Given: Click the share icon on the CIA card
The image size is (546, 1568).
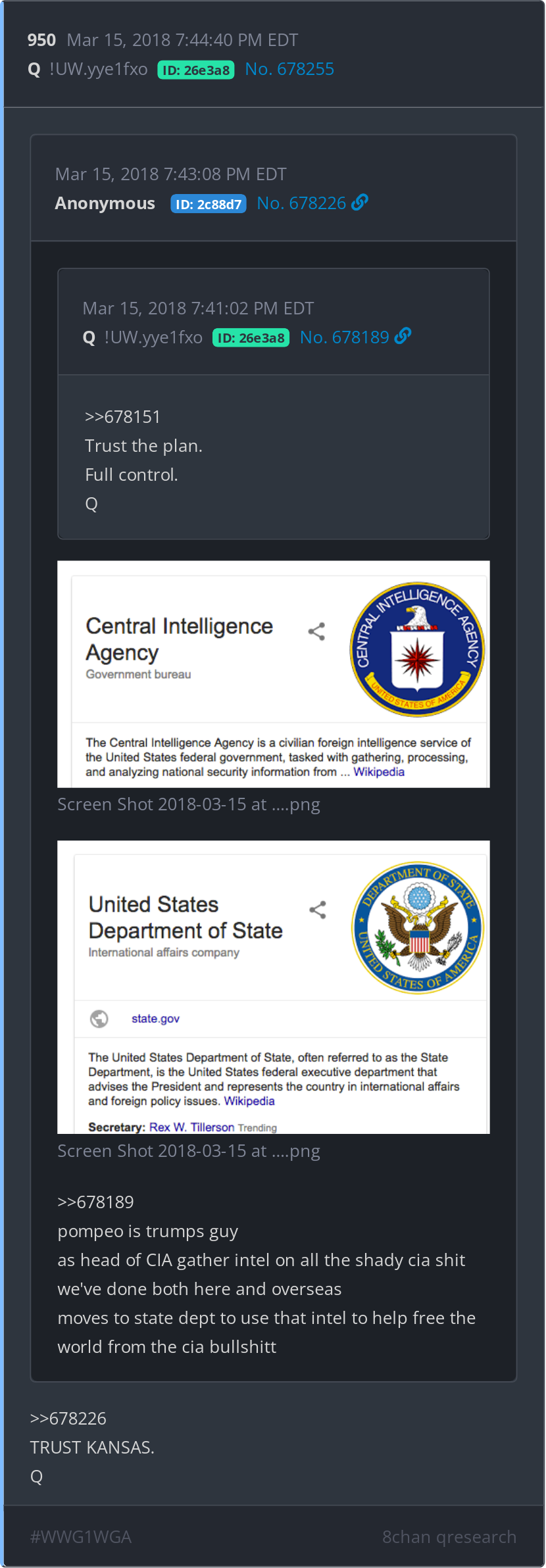Looking at the screenshot, I should [317, 631].
